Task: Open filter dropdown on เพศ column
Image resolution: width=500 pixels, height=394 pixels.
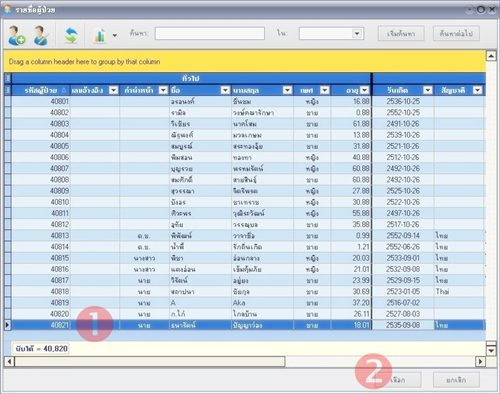Action: 325,90
